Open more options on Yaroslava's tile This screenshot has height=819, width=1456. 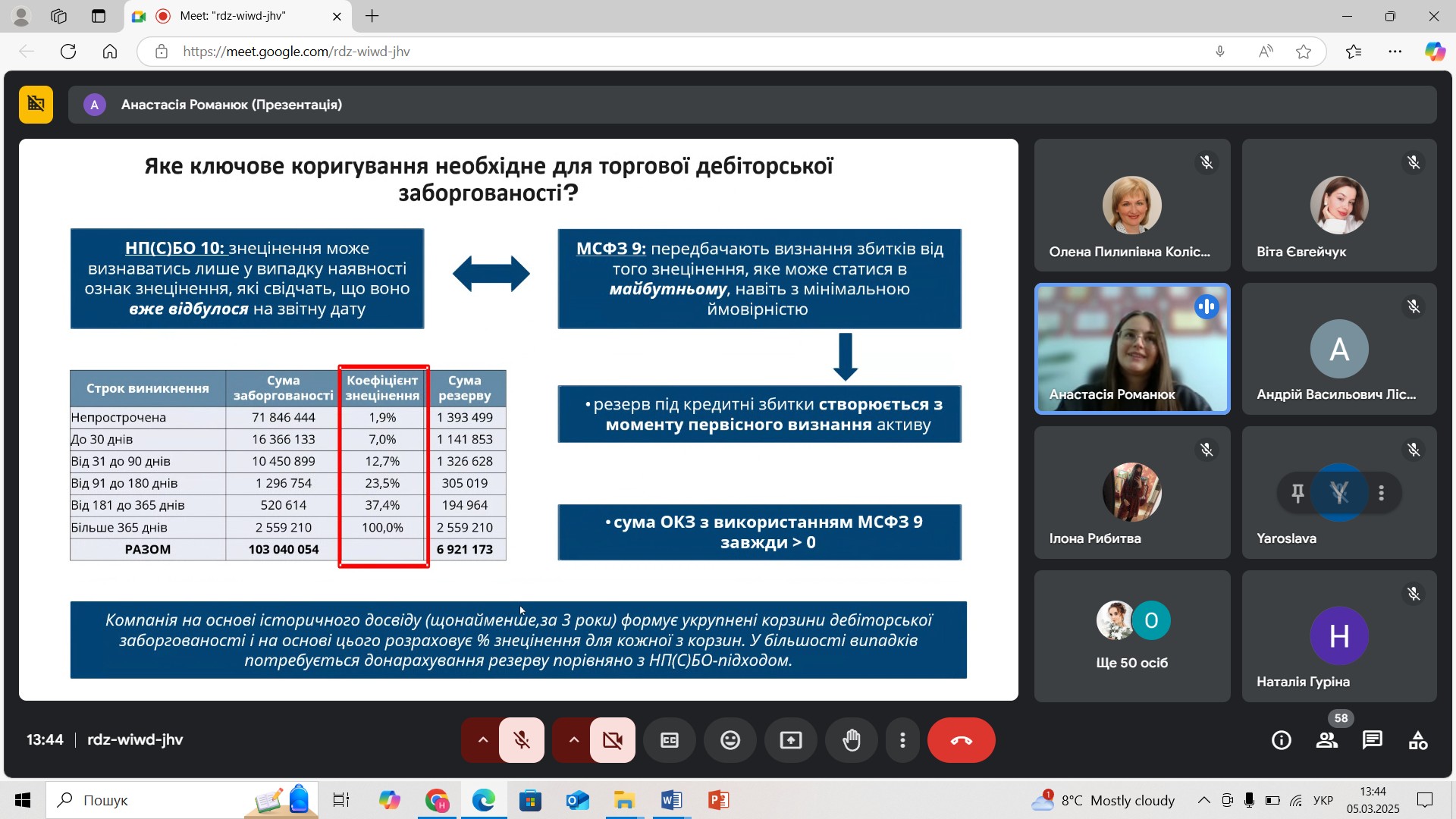[x=1382, y=493]
